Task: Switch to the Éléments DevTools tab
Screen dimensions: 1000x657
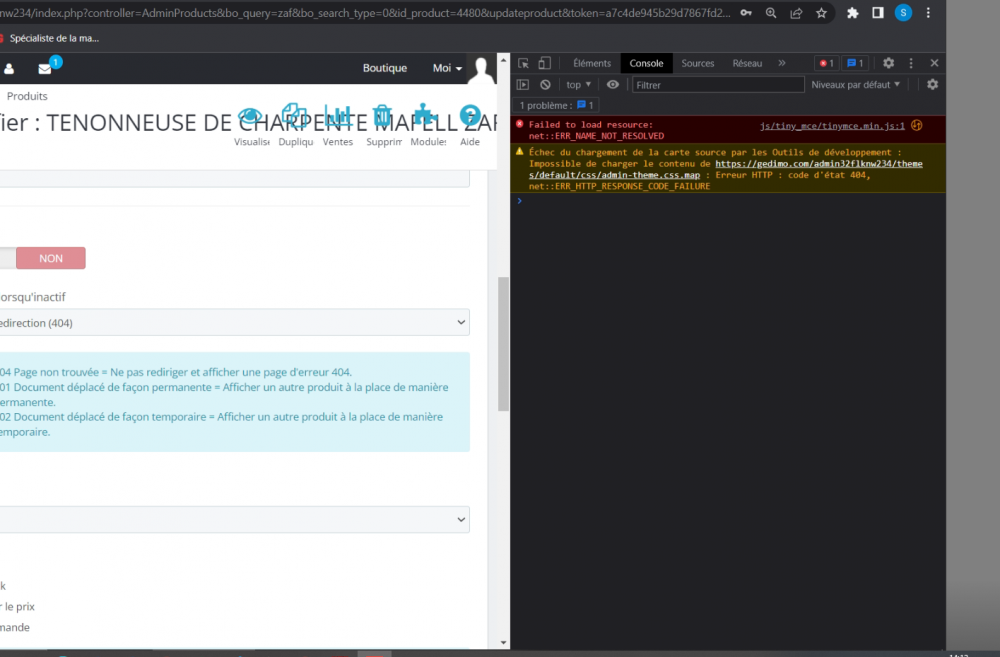Action: coord(592,63)
